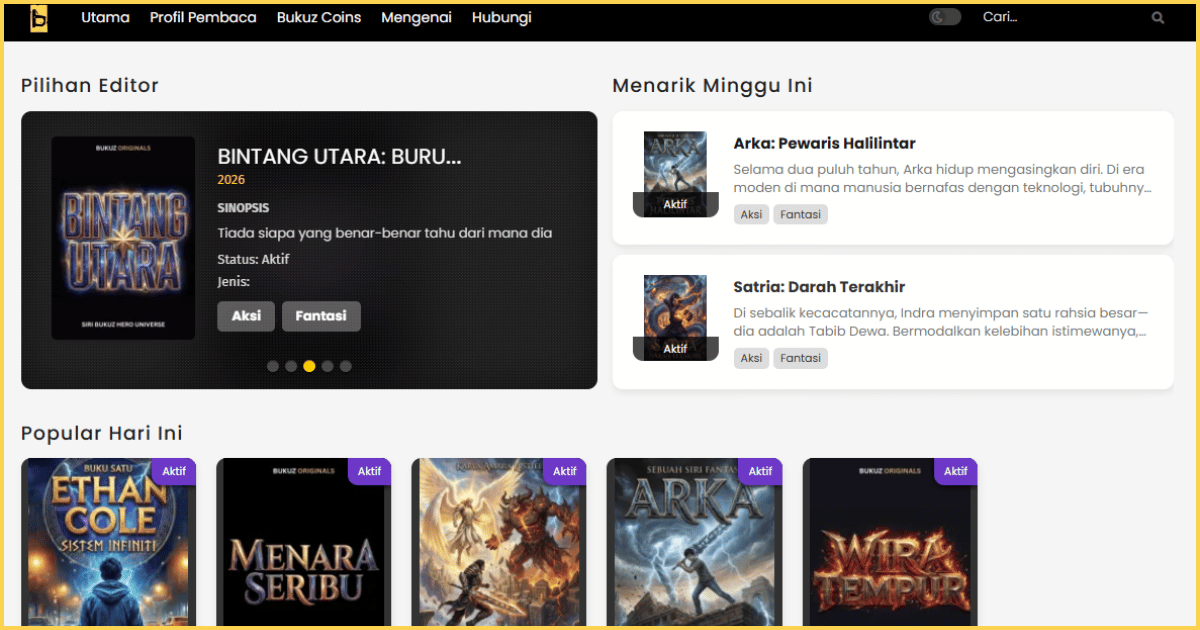The width and height of the screenshot is (1200, 630).
Task: Click the Menarik Minggu Ini heading
Action: coord(712,86)
